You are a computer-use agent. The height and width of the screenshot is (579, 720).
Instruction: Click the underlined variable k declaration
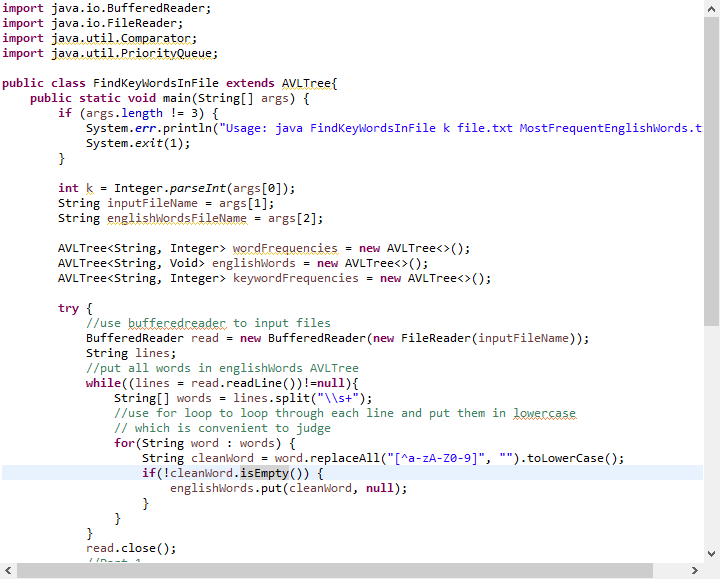click(90, 188)
